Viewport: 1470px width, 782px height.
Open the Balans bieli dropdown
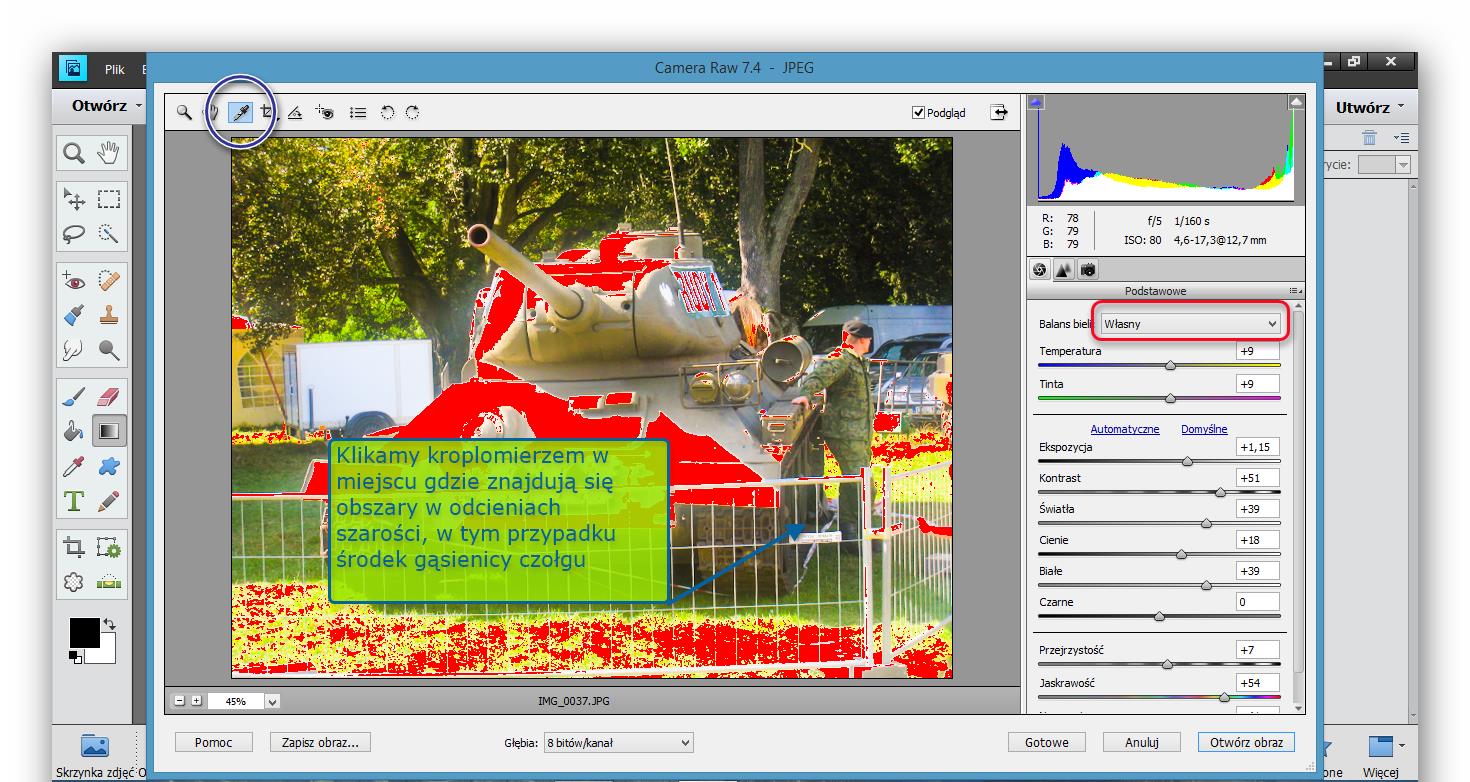(1190, 324)
